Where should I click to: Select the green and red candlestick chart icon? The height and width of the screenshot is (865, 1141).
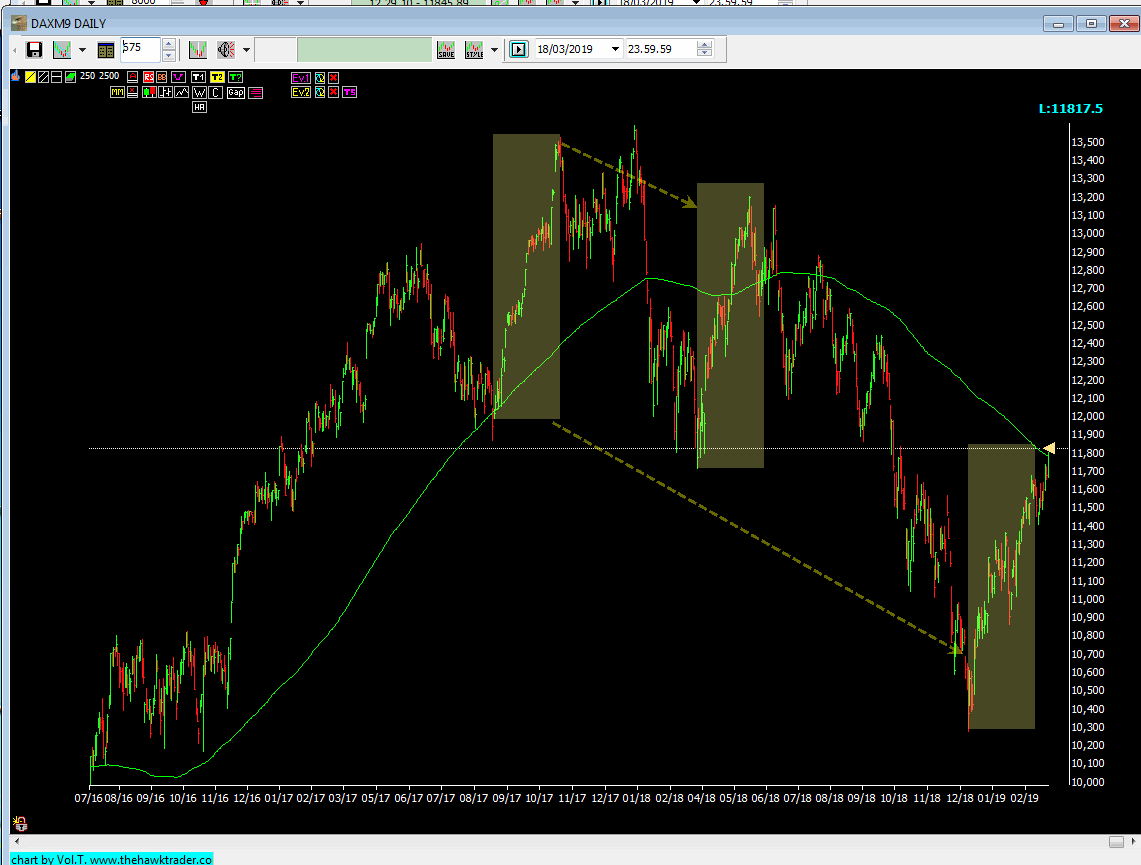(149, 92)
